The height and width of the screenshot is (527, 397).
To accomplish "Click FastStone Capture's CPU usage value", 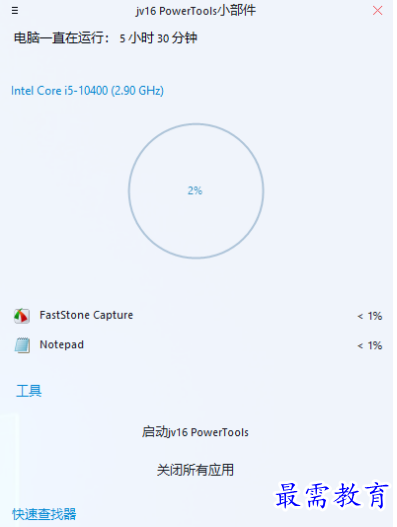I will pyautogui.click(x=369, y=316).
